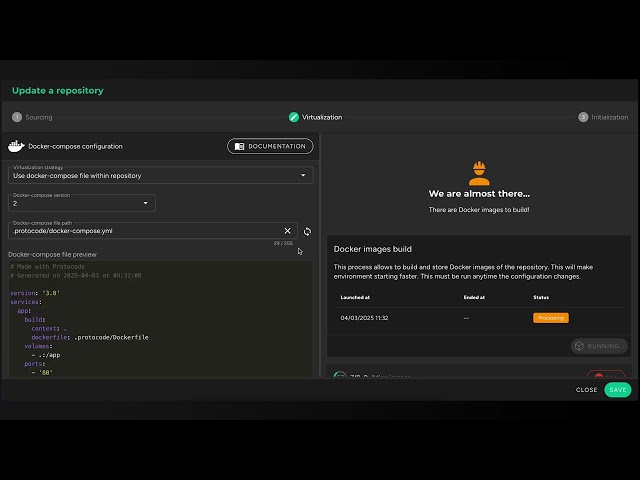Click the Update a repository title

(58, 91)
